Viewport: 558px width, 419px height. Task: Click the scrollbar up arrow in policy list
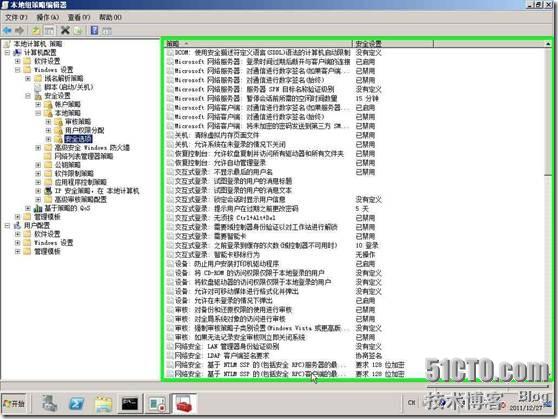pos(548,44)
